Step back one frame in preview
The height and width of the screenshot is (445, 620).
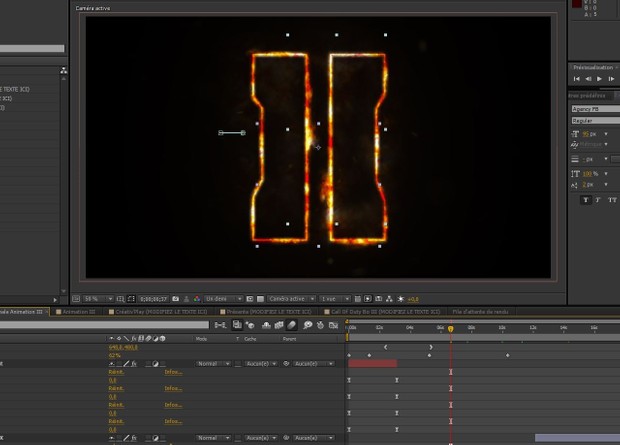pos(588,79)
